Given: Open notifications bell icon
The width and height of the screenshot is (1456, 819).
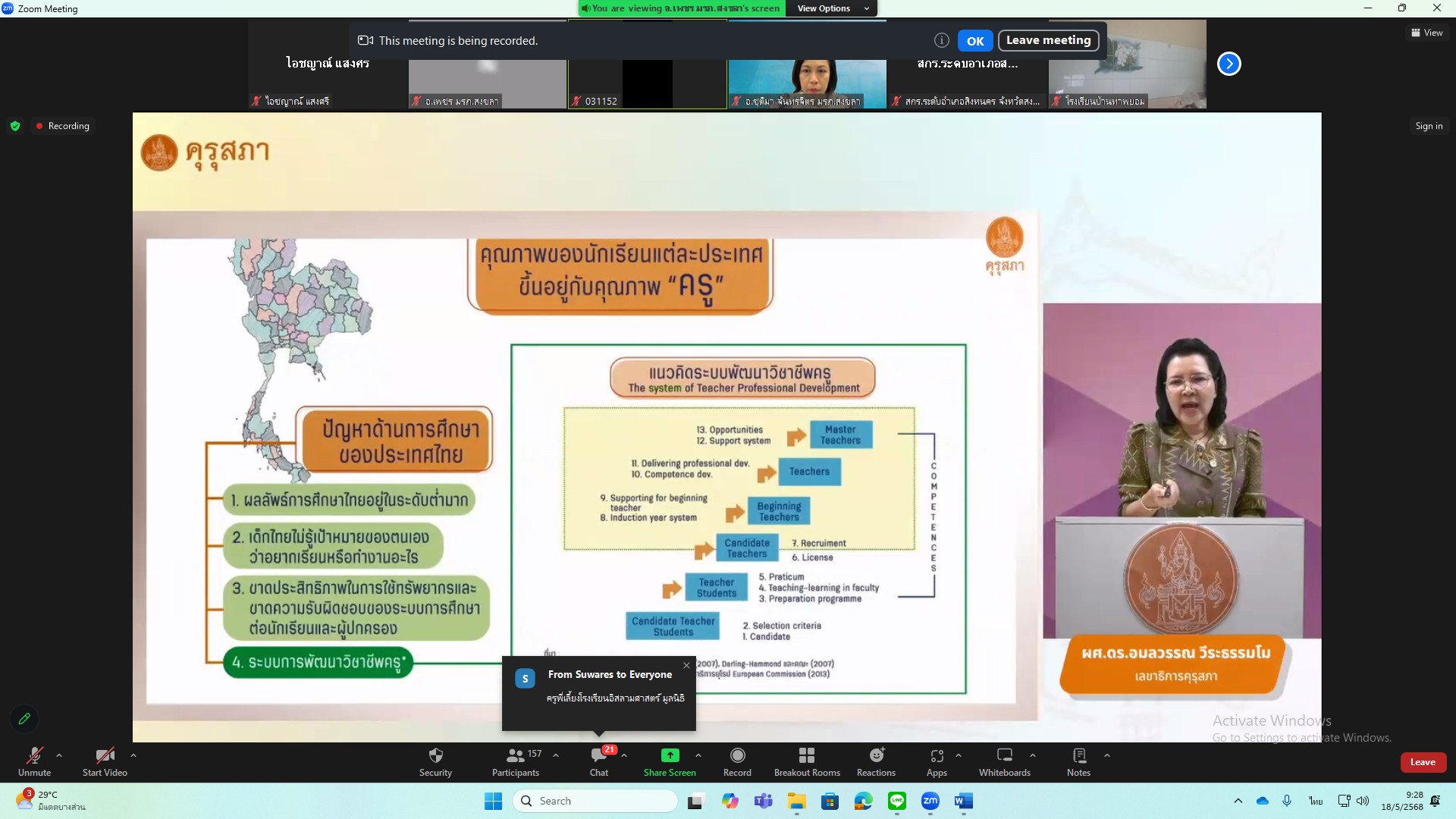Looking at the screenshot, I should click(x=1436, y=801).
